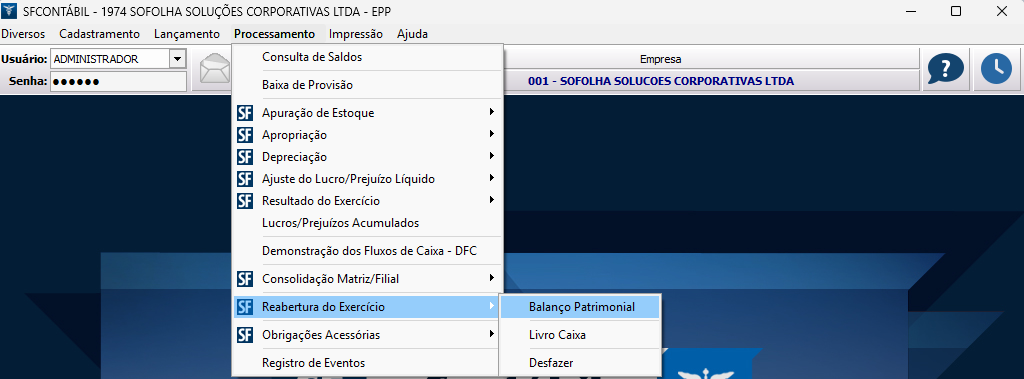Viewport: 1024px width, 379px height.
Task: Open the clock icon in toolbar
Action: (996, 69)
